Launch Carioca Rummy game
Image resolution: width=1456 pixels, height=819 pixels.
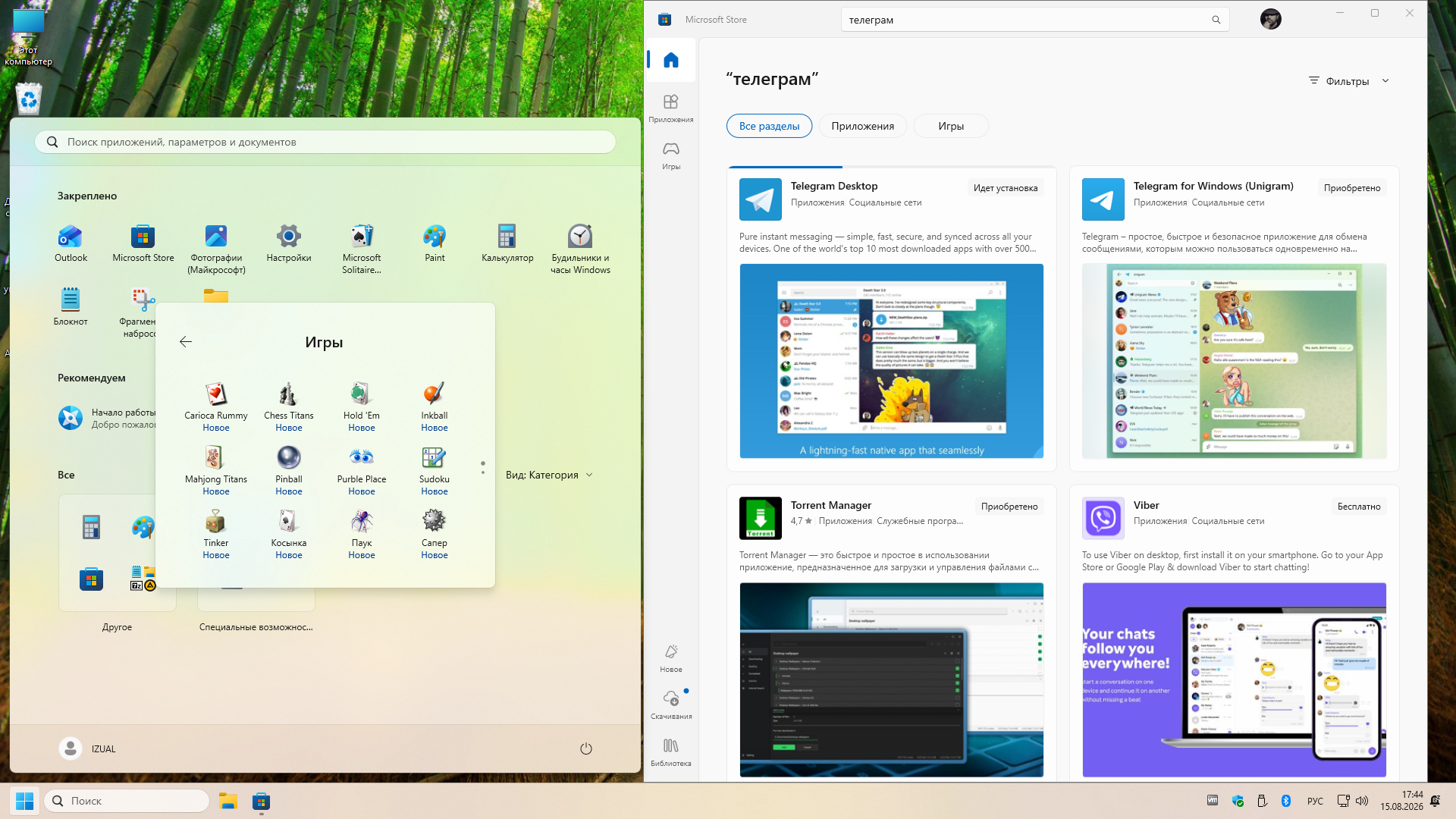pos(216,406)
